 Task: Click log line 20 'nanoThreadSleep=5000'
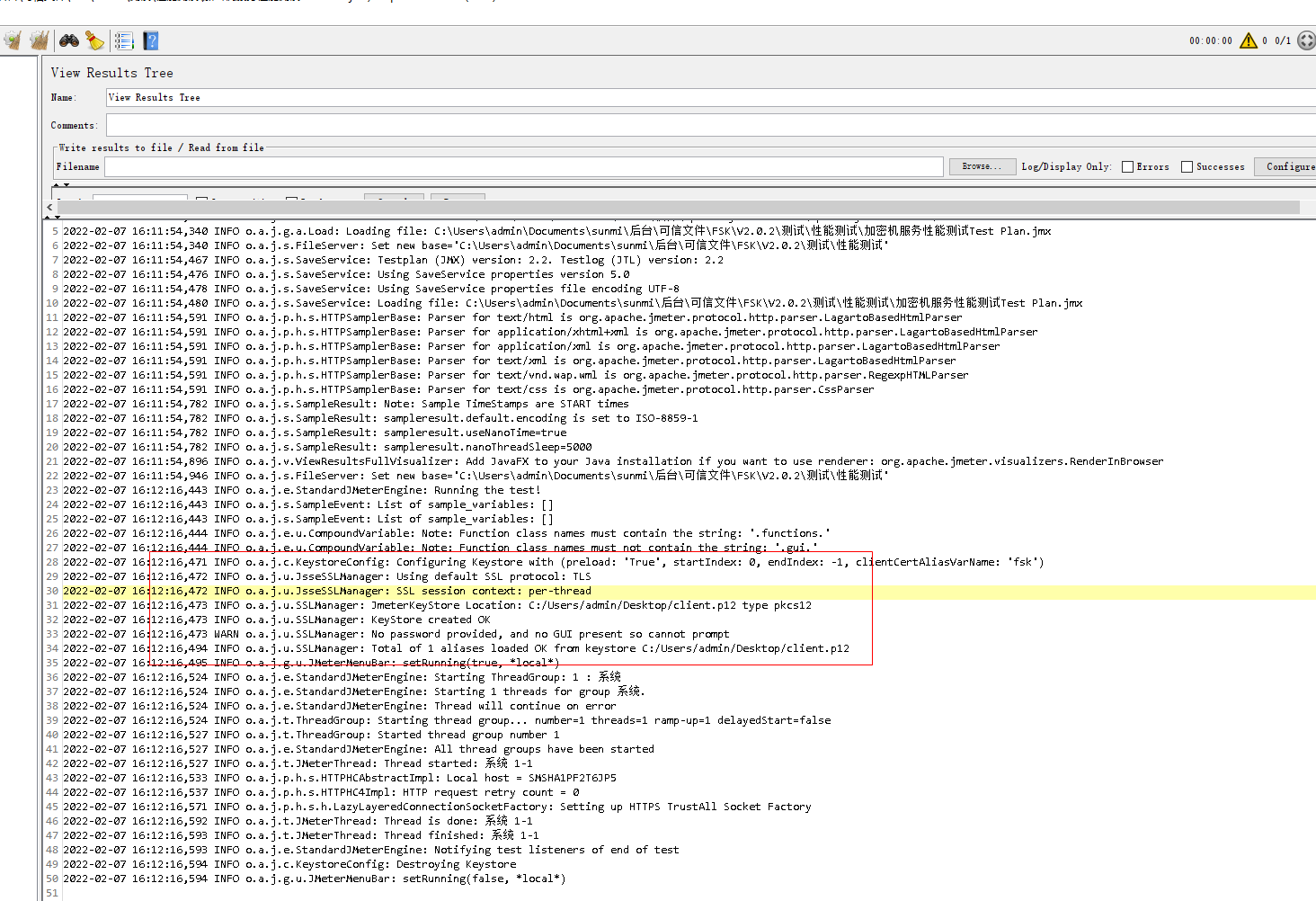[327, 447]
